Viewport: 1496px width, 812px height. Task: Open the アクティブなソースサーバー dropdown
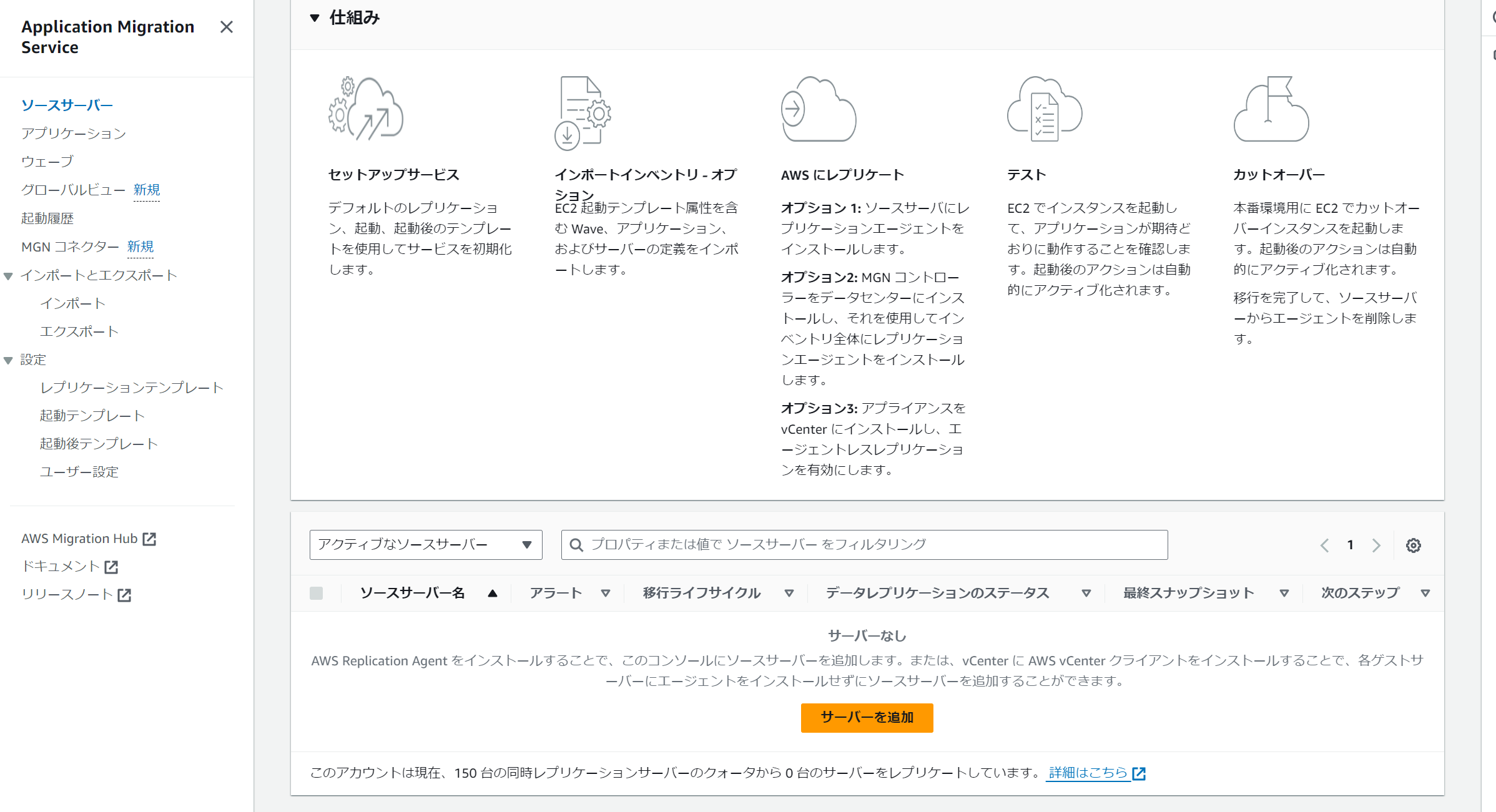pyautogui.click(x=425, y=545)
